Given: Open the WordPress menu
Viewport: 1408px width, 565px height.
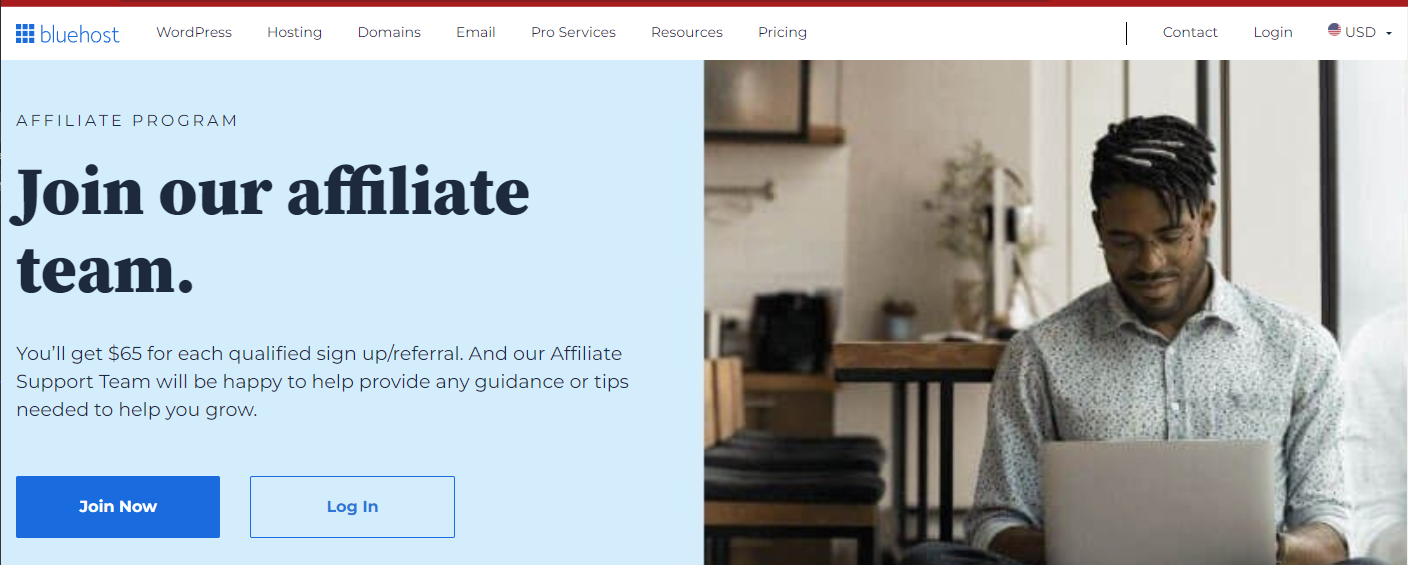Looking at the screenshot, I should 194,32.
